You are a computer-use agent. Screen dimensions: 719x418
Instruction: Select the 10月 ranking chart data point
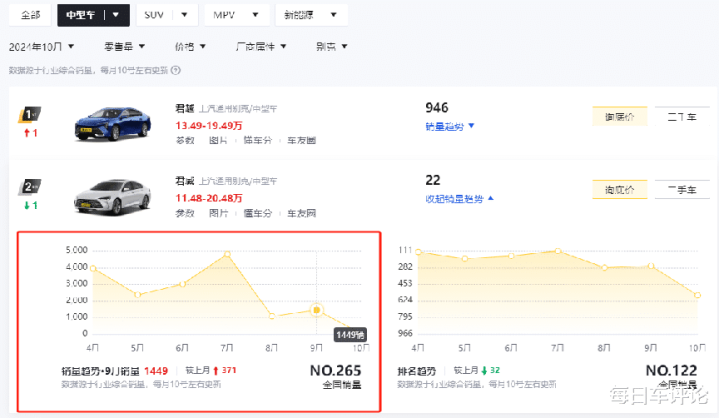(x=697, y=295)
